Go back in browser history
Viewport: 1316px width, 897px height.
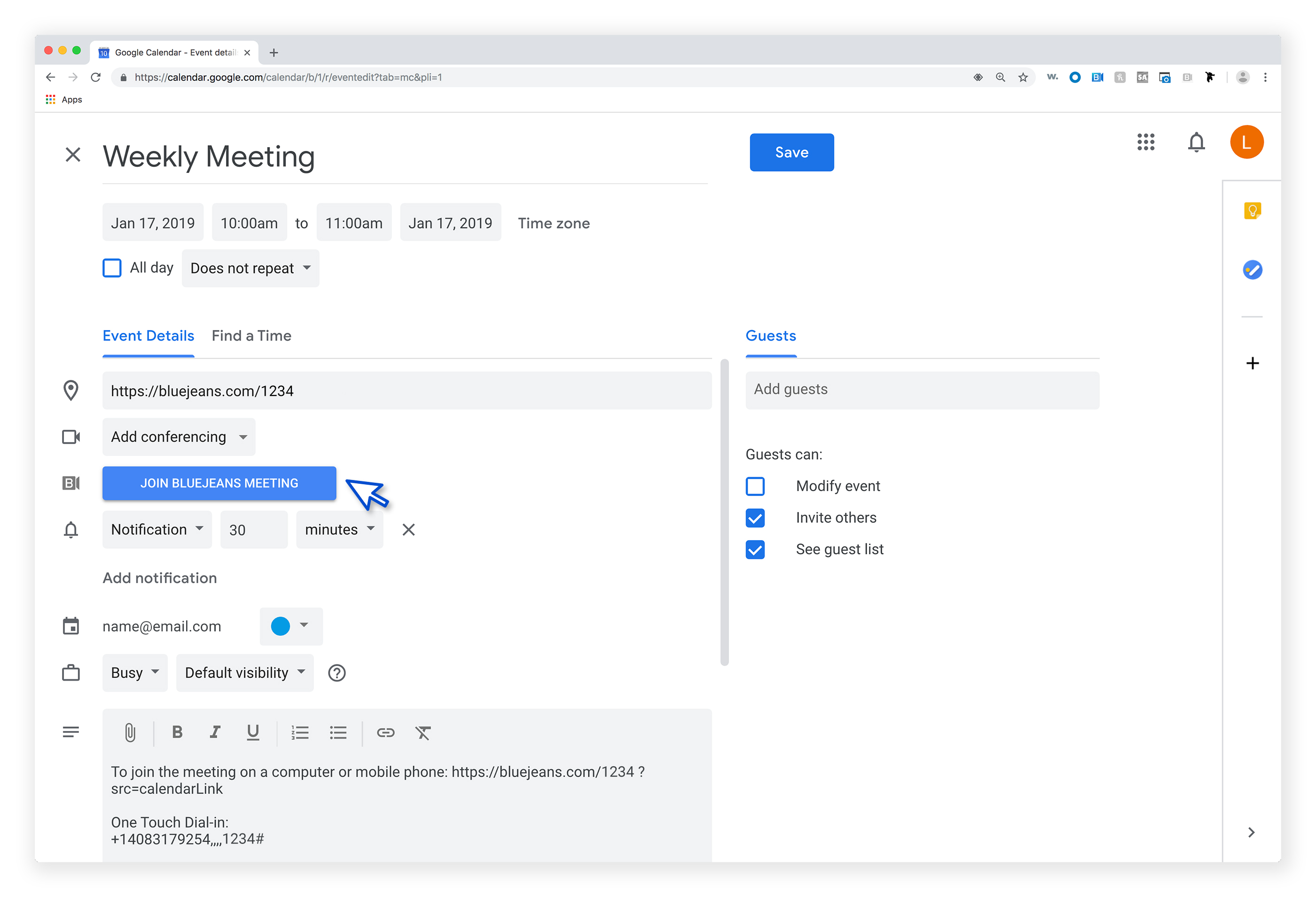point(50,77)
